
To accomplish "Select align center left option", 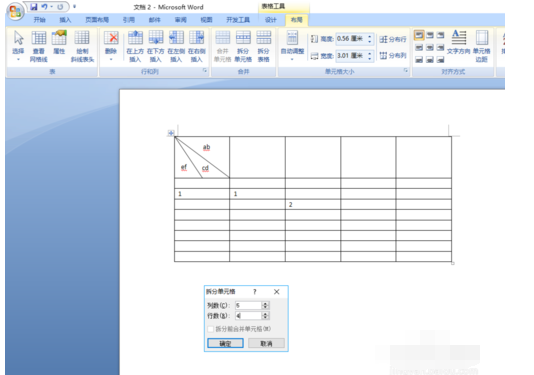I will (x=419, y=48).
